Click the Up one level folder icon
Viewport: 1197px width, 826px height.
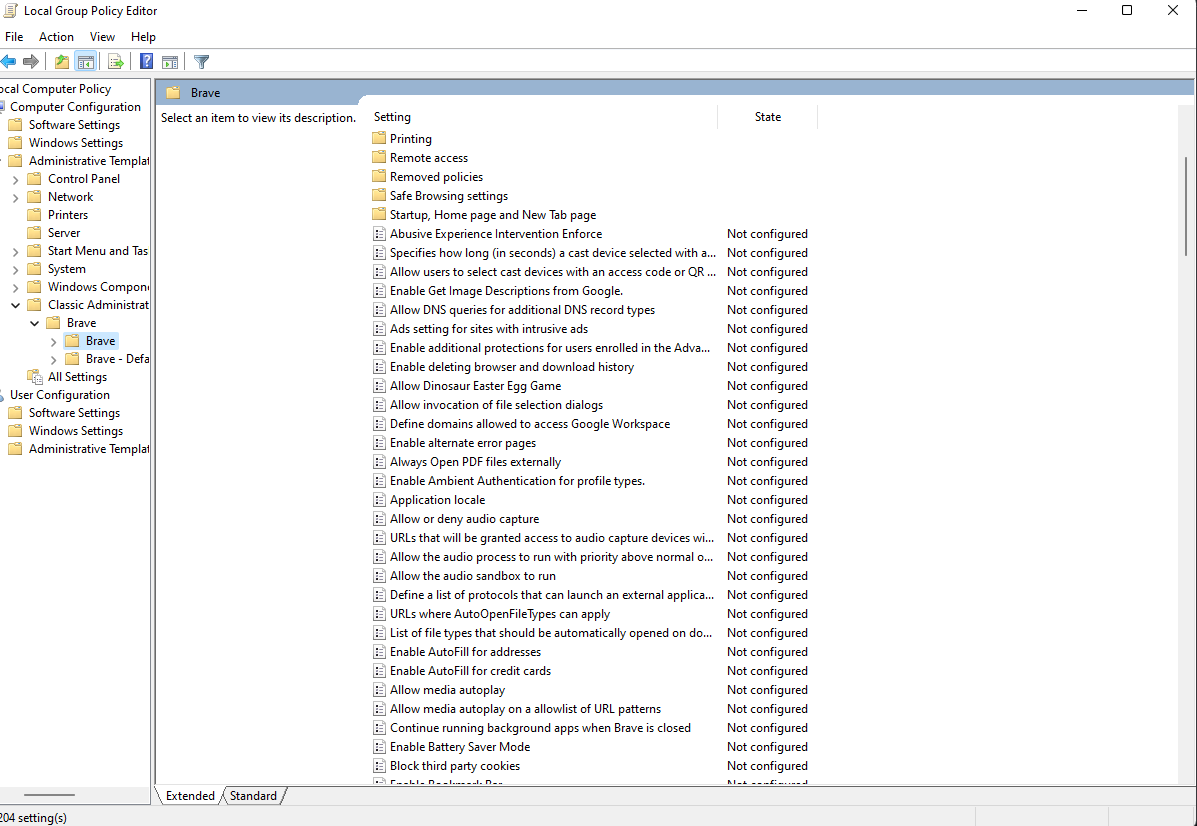(x=62, y=62)
